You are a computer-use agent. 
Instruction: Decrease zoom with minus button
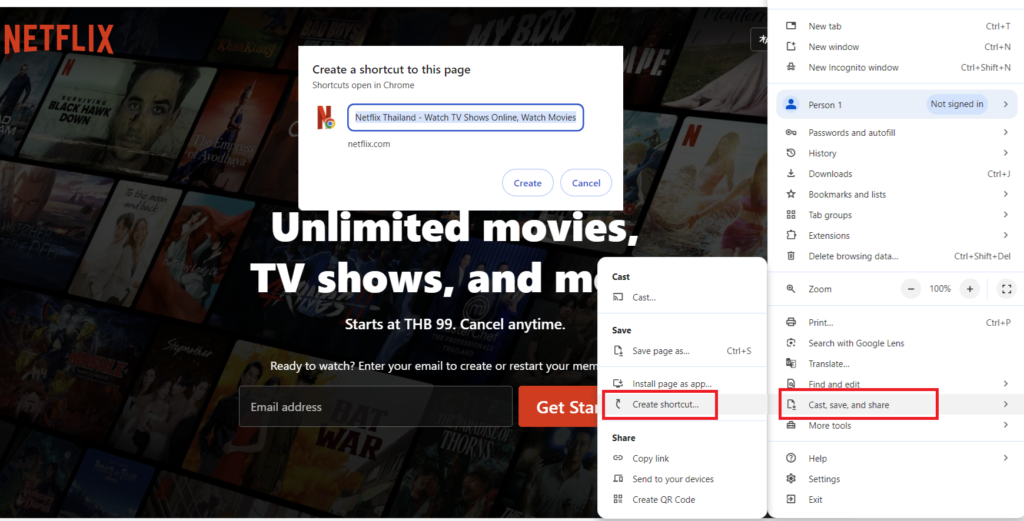click(x=910, y=289)
